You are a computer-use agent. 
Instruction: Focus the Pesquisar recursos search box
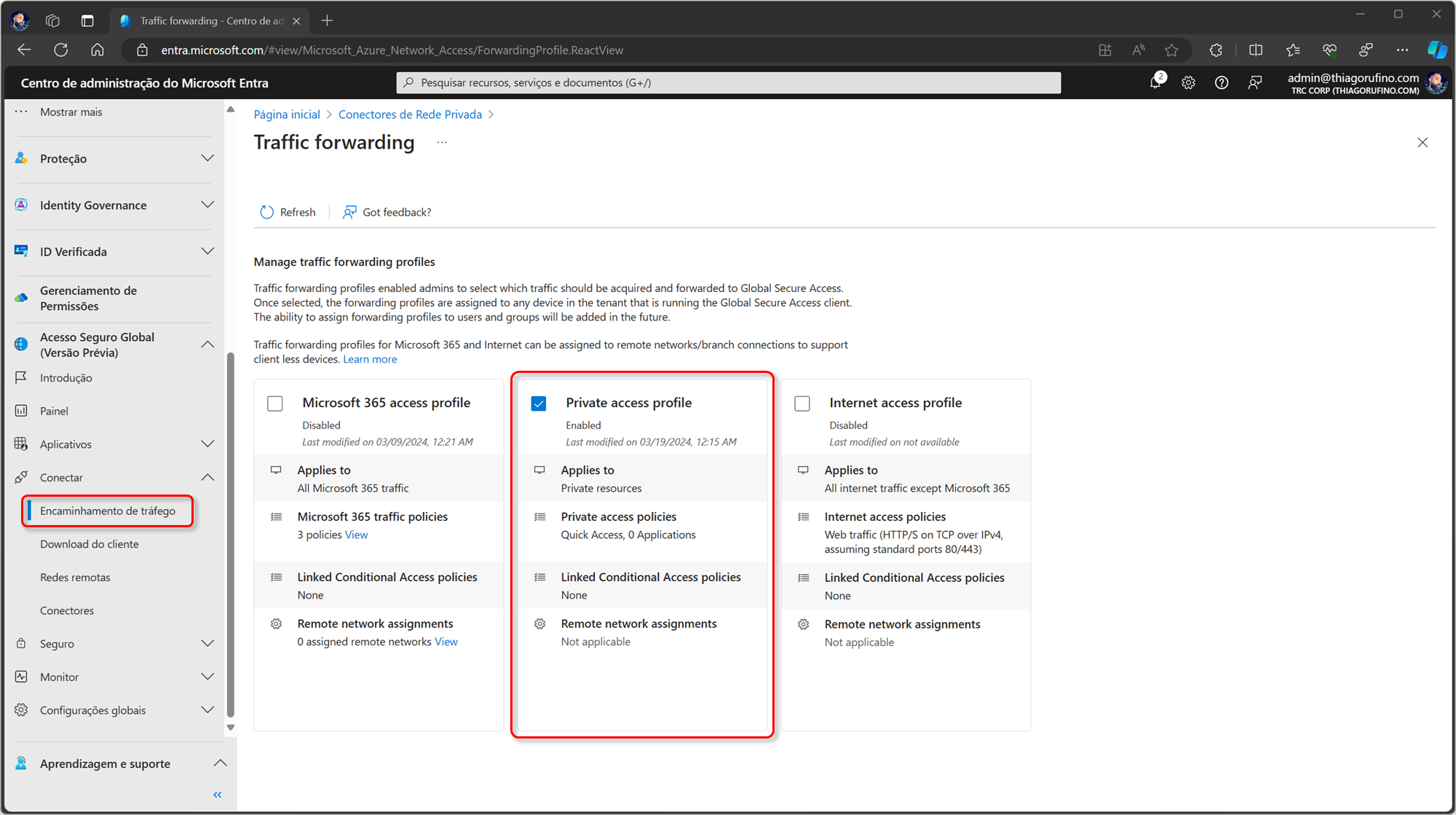pos(729,83)
